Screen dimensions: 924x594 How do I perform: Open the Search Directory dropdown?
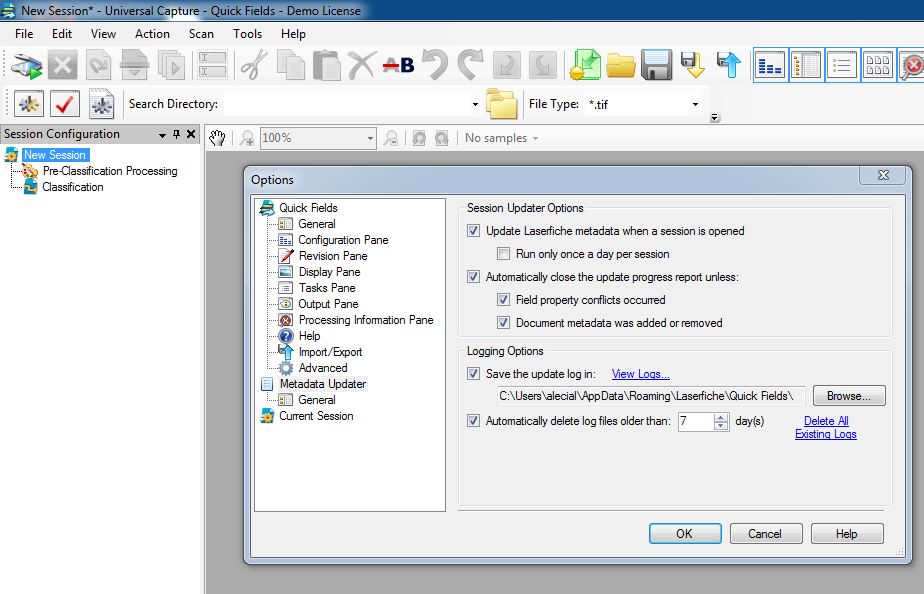(x=475, y=104)
